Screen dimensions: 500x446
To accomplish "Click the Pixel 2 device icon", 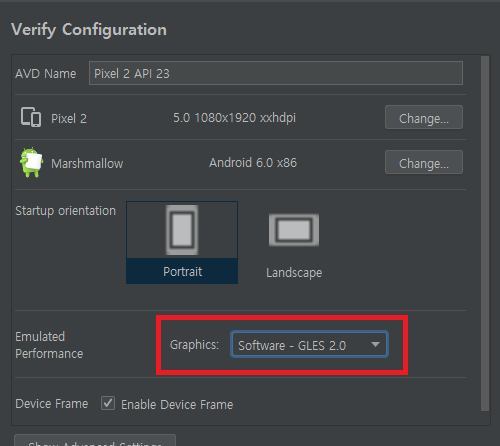I will point(31,117).
